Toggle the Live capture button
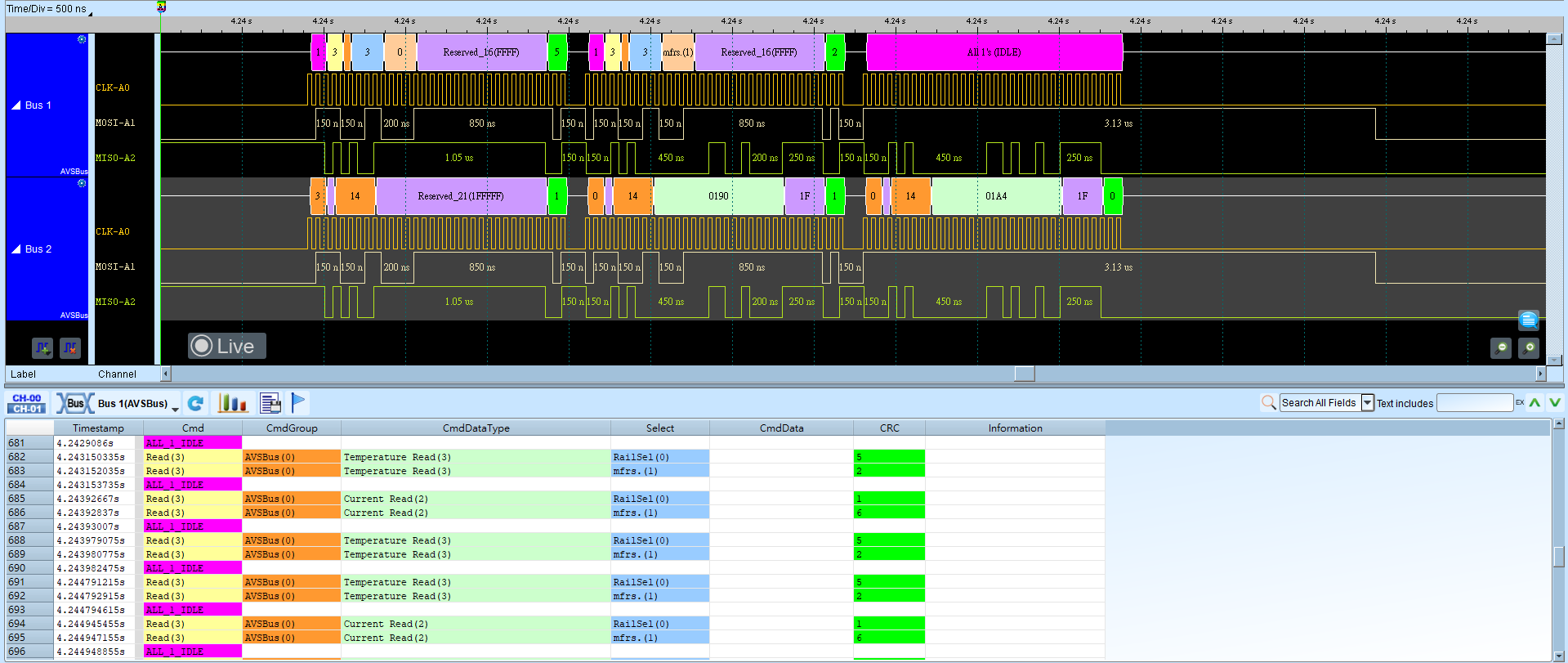Screen dimensions: 1568x663 [227, 346]
